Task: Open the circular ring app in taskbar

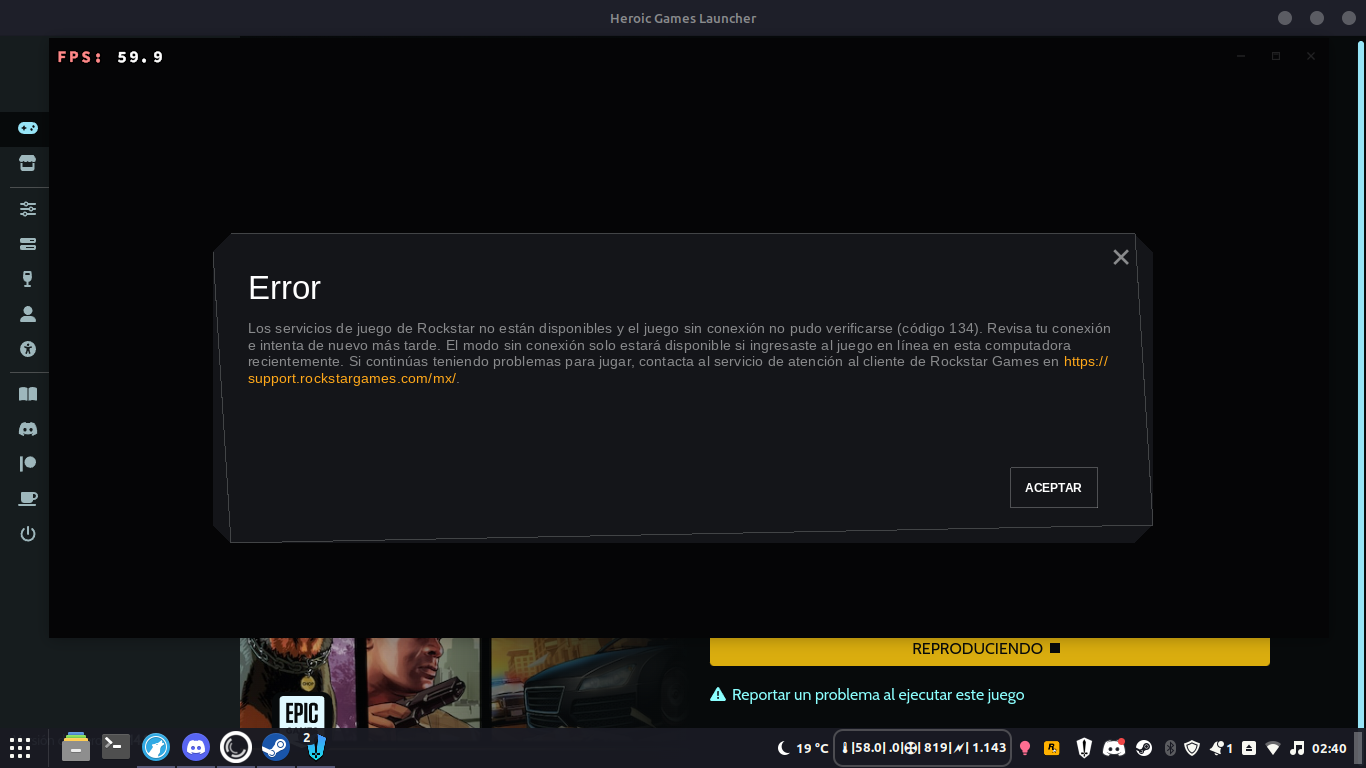Action: pyautogui.click(x=236, y=747)
